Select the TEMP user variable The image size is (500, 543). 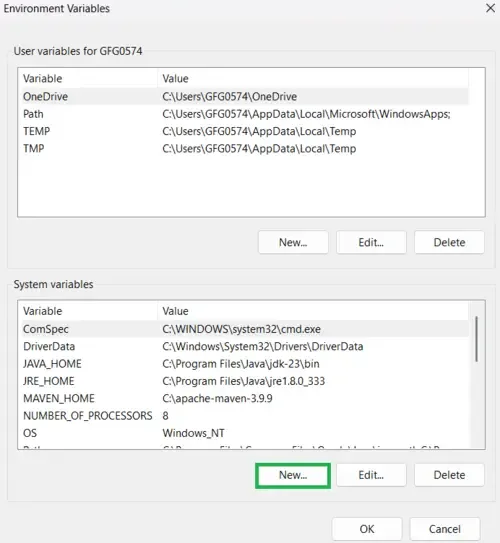click(245, 131)
